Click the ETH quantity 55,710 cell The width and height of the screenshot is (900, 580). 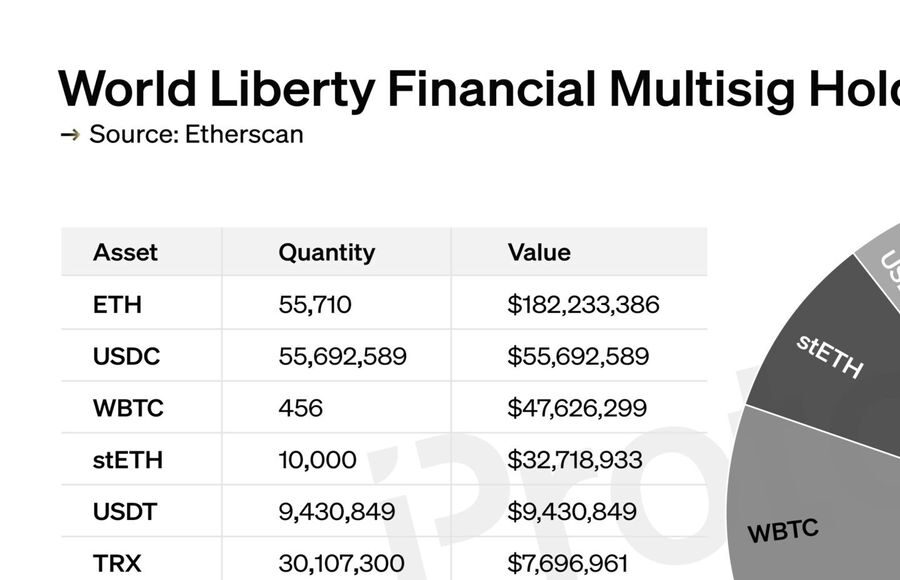315,304
